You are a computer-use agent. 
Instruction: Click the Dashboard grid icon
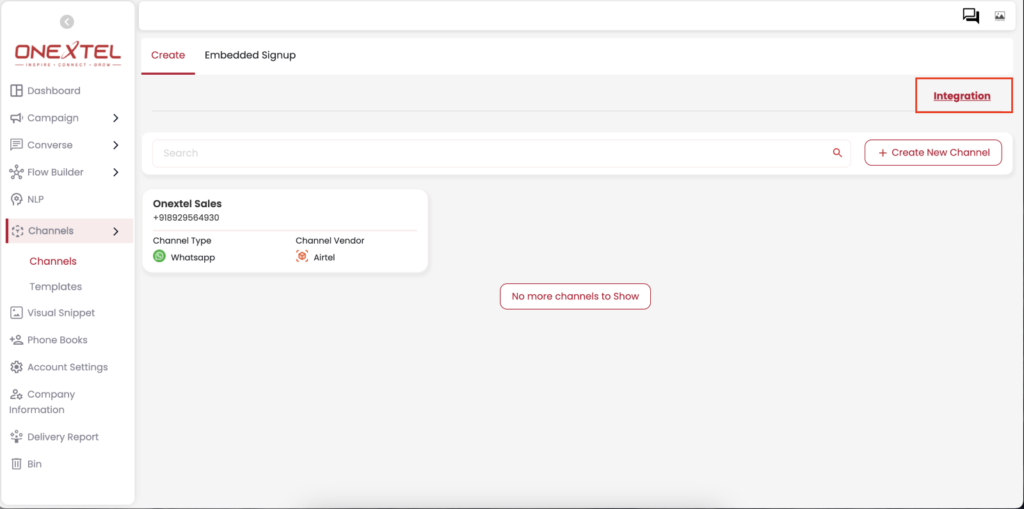tap(16, 91)
